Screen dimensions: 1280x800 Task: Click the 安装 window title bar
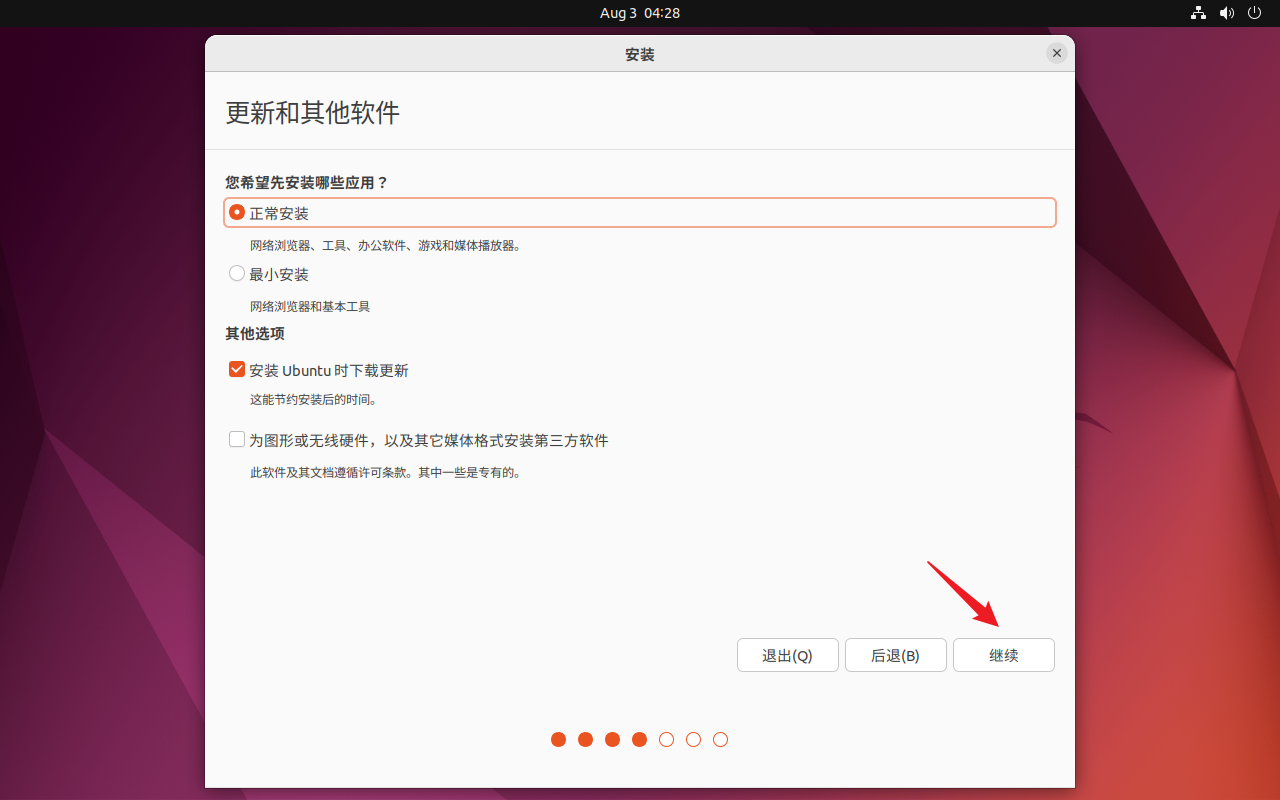(640, 55)
